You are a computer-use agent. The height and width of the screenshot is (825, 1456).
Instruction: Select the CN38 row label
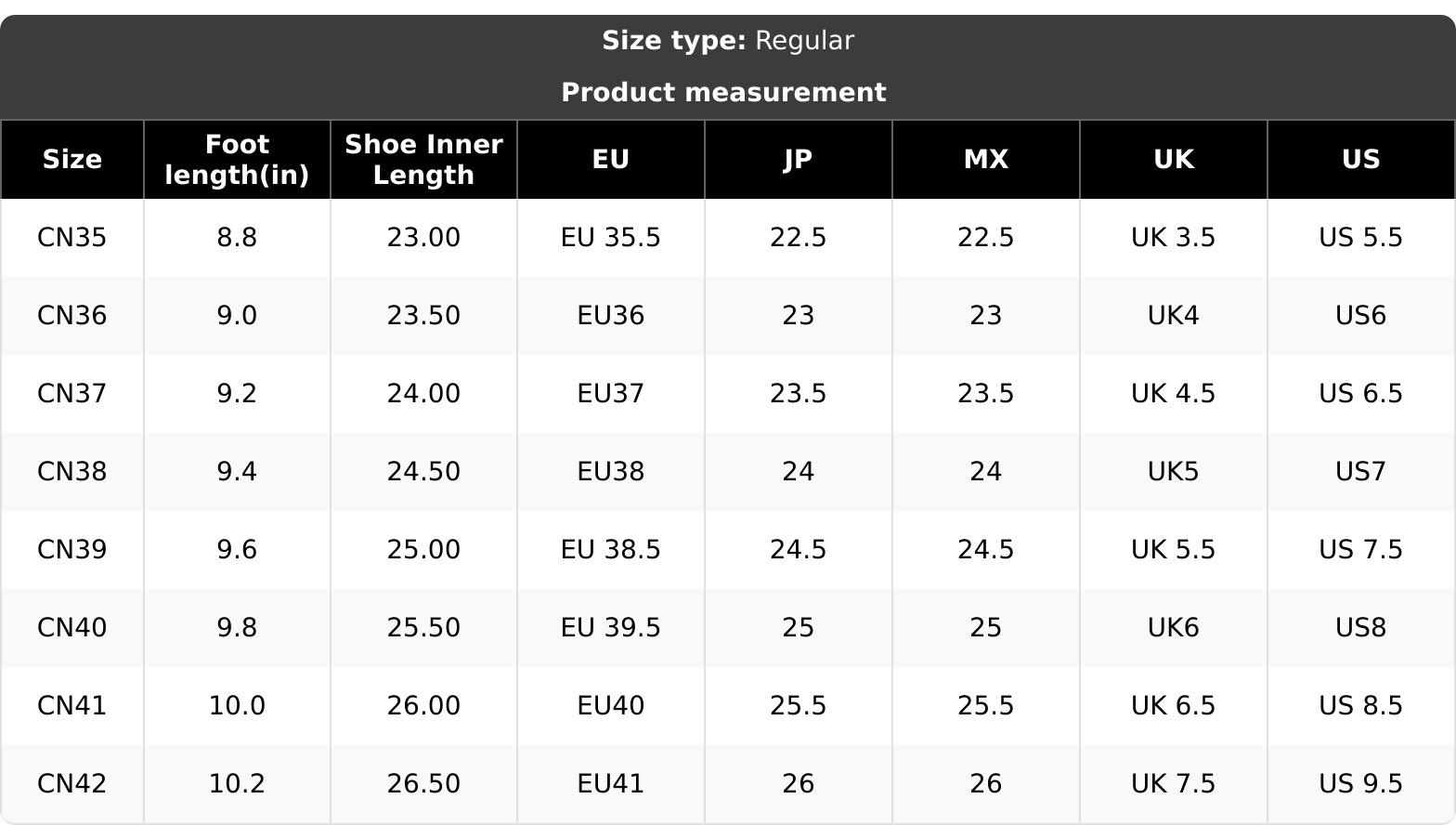tap(72, 472)
